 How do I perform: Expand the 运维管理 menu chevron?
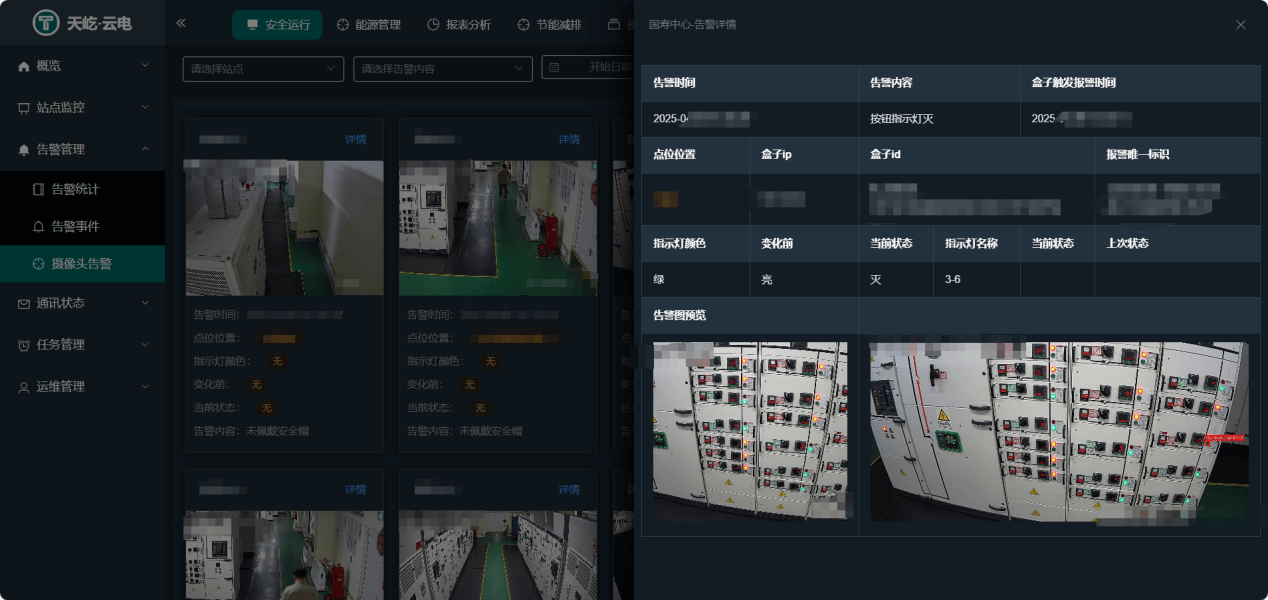point(145,386)
